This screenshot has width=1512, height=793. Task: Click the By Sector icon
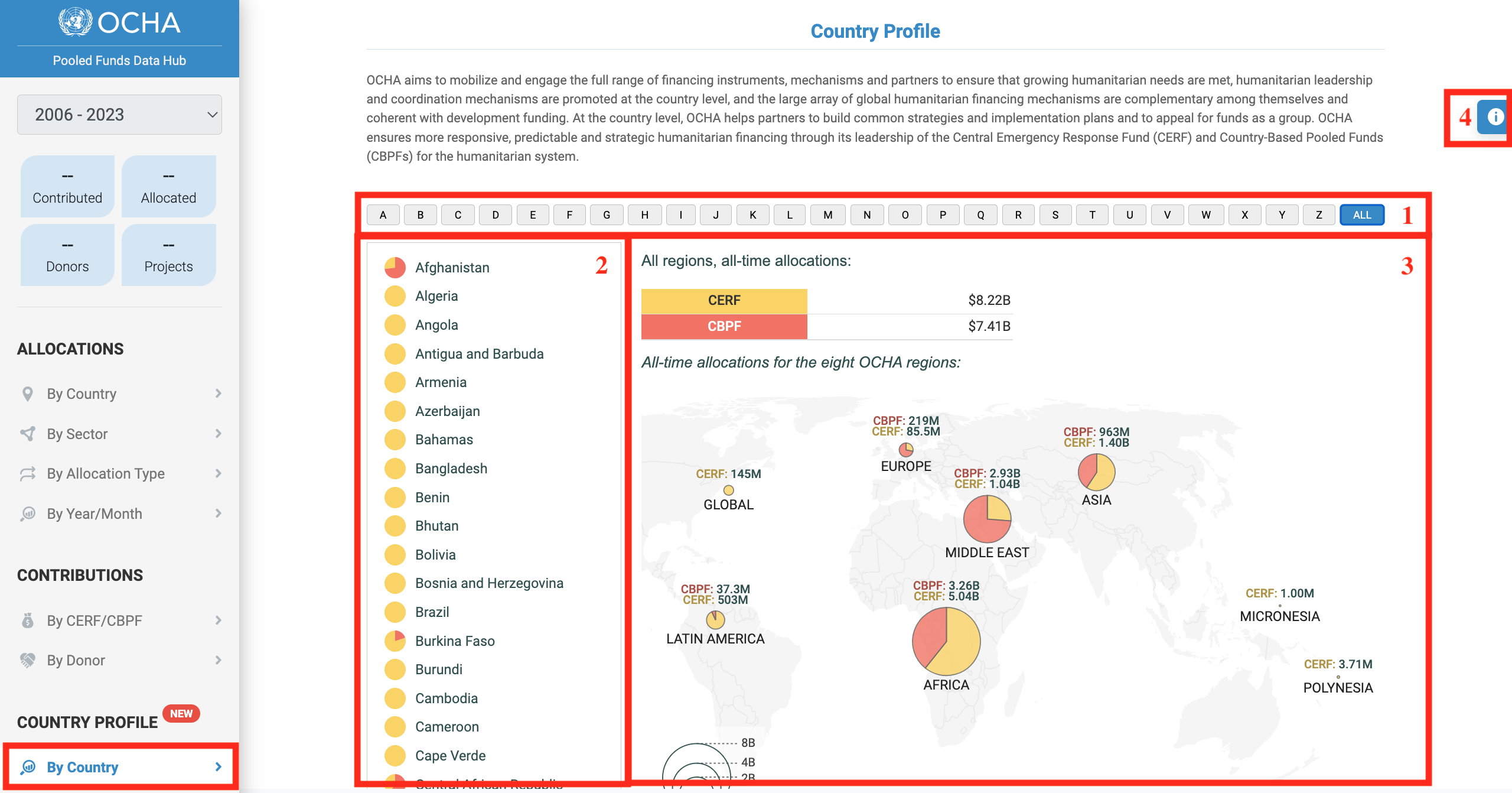click(x=27, y=434)
